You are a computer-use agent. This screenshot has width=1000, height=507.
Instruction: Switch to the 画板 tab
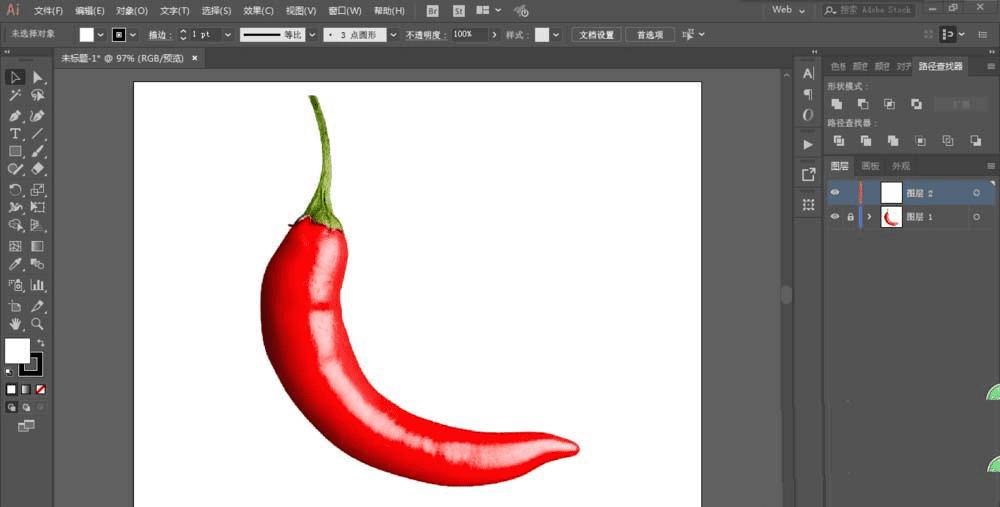[x=870, y=166]
